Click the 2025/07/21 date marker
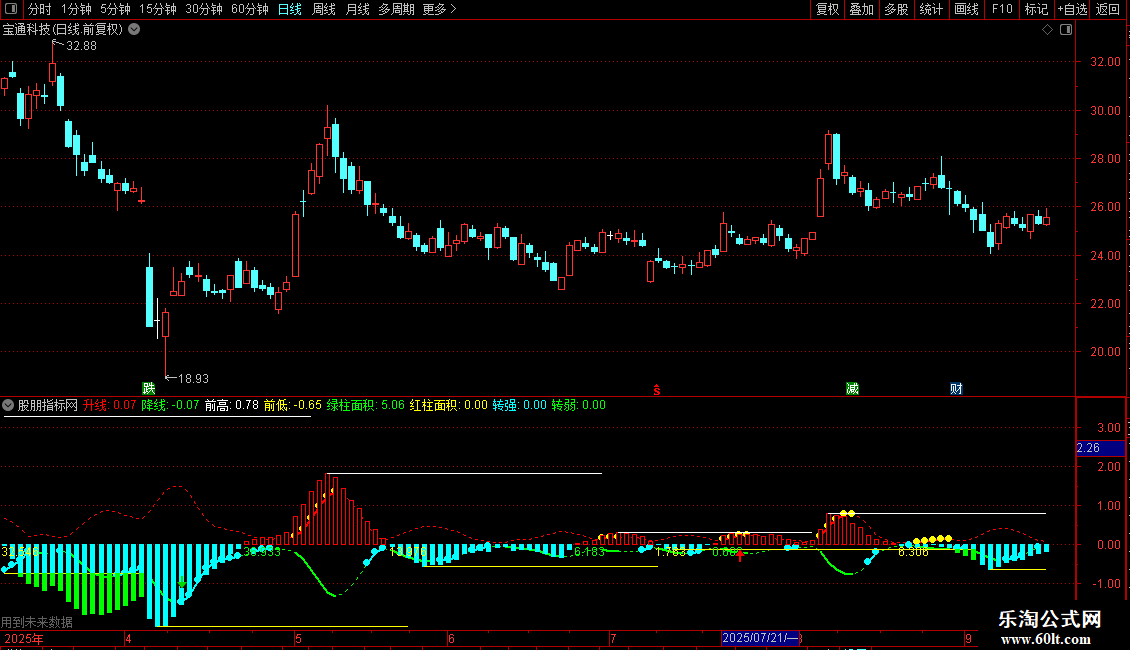1130x650 pixels. point(760,638)
